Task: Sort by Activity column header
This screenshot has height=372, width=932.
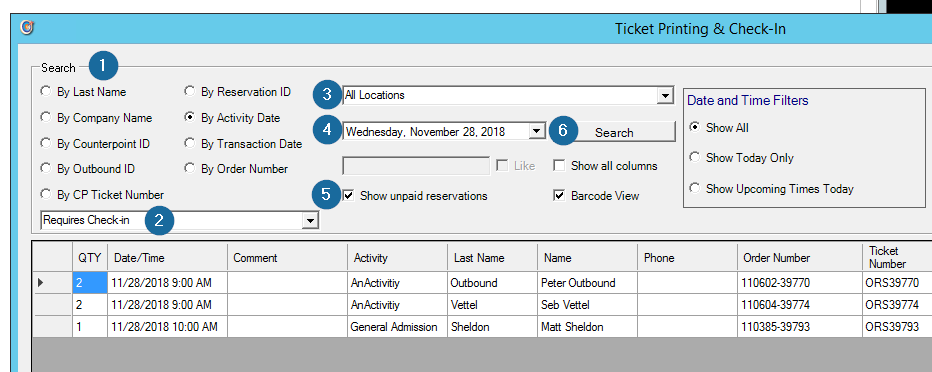Action: pos(398,258)
